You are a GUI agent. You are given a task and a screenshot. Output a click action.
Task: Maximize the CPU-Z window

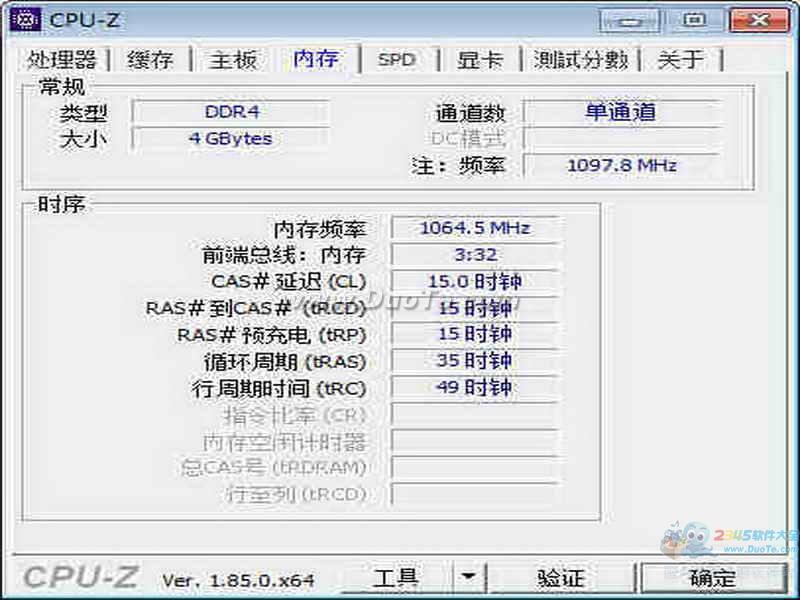694,19
